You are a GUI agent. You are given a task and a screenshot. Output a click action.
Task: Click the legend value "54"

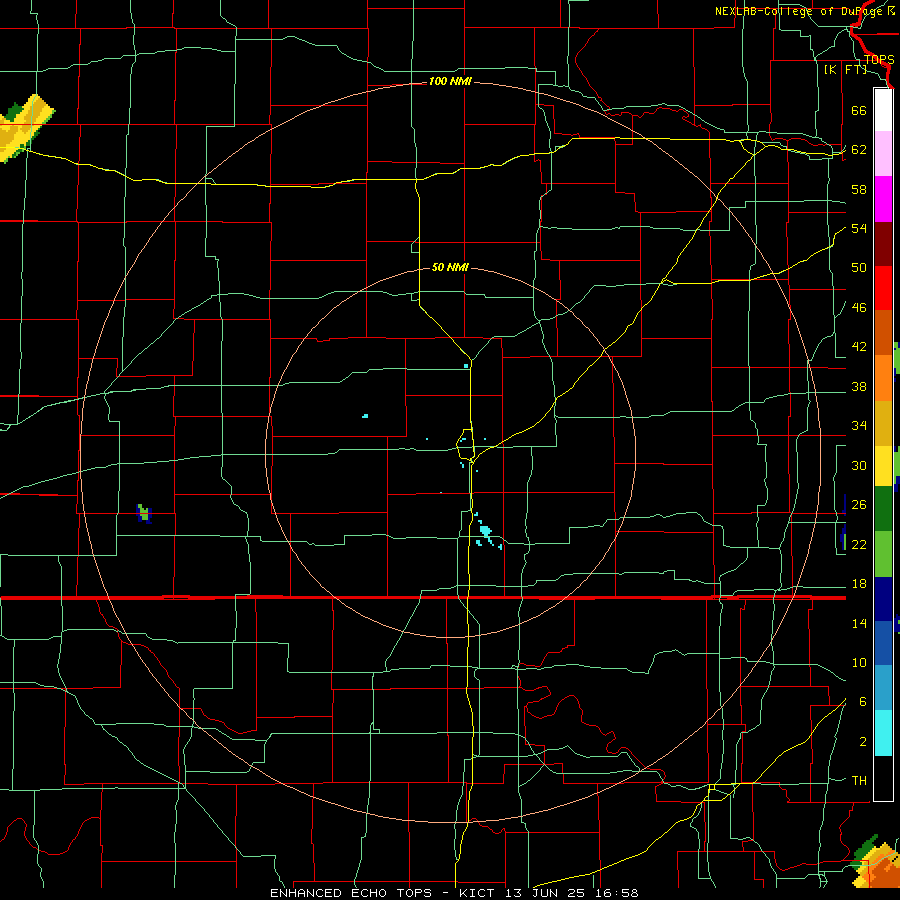(859, 228)
